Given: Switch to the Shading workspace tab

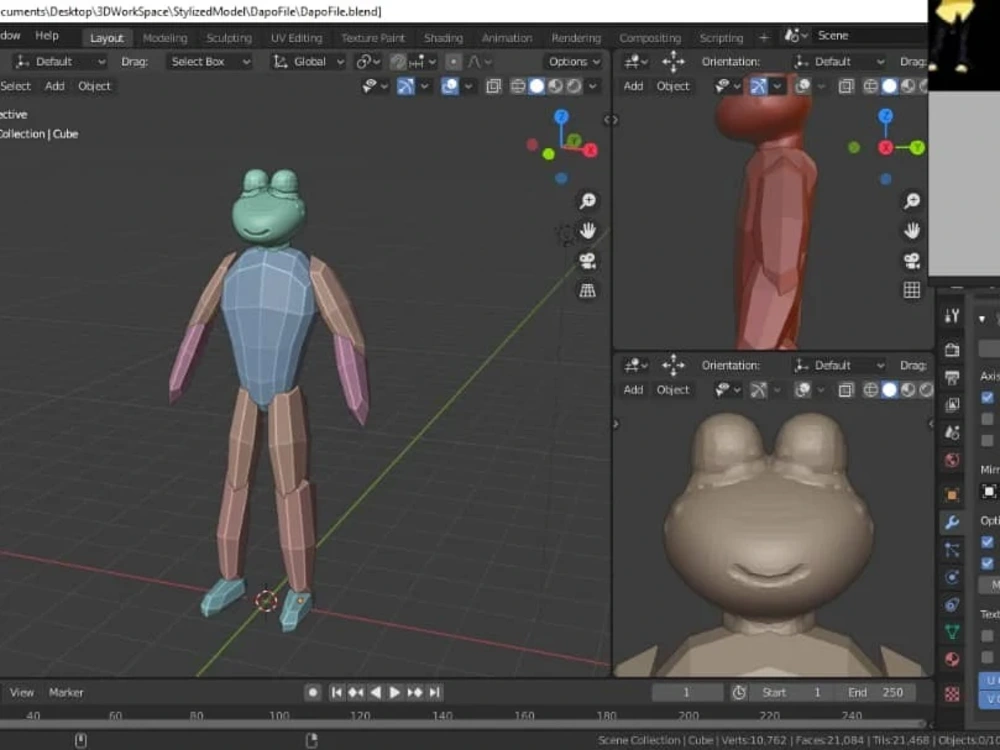Looking at the screenshot, I should (443, 38).
